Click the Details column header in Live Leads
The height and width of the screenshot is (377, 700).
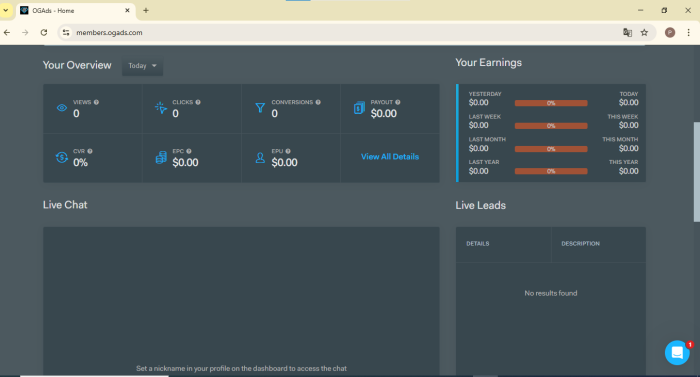478,244
